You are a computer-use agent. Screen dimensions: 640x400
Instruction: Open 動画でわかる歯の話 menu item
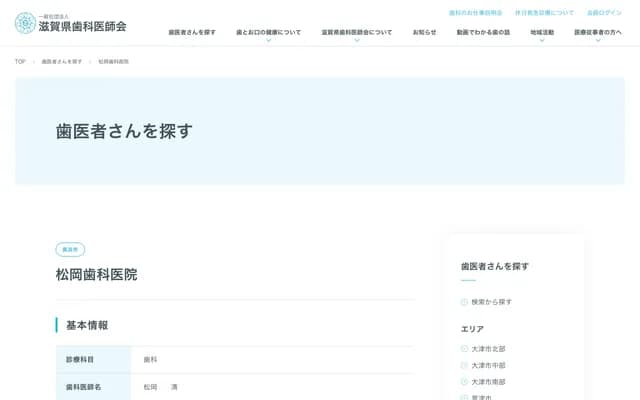(483, 32)
